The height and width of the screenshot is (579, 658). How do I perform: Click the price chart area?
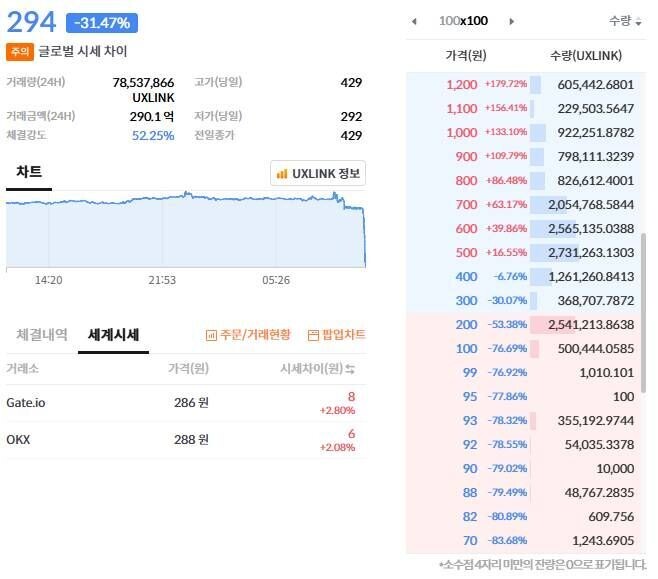click(186, 230)
